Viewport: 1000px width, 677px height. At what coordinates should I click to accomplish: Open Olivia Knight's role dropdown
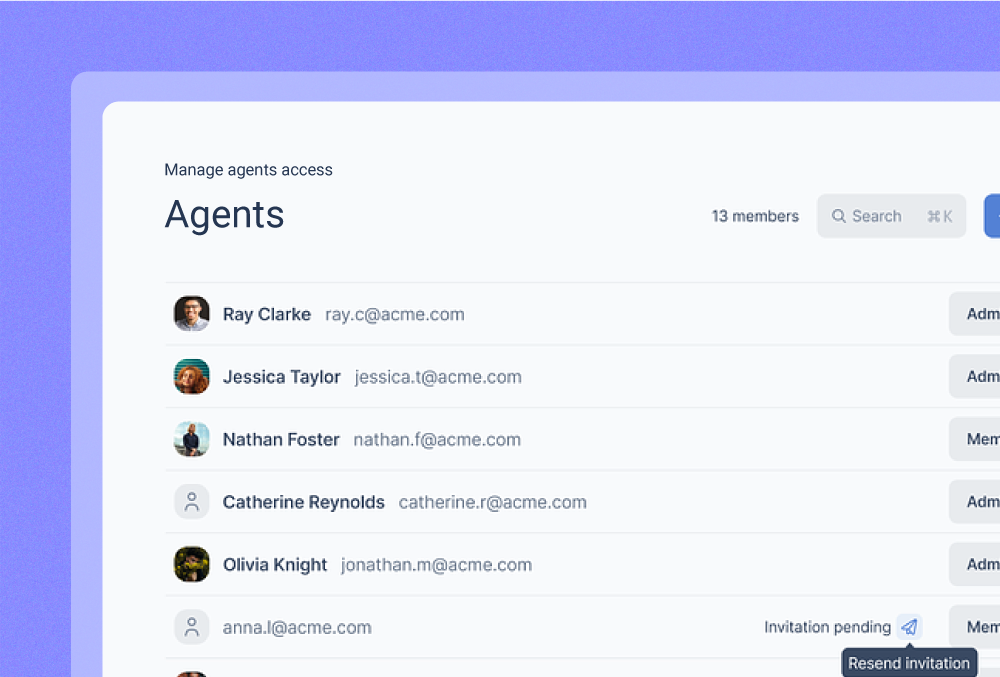[x=975, y=564]
